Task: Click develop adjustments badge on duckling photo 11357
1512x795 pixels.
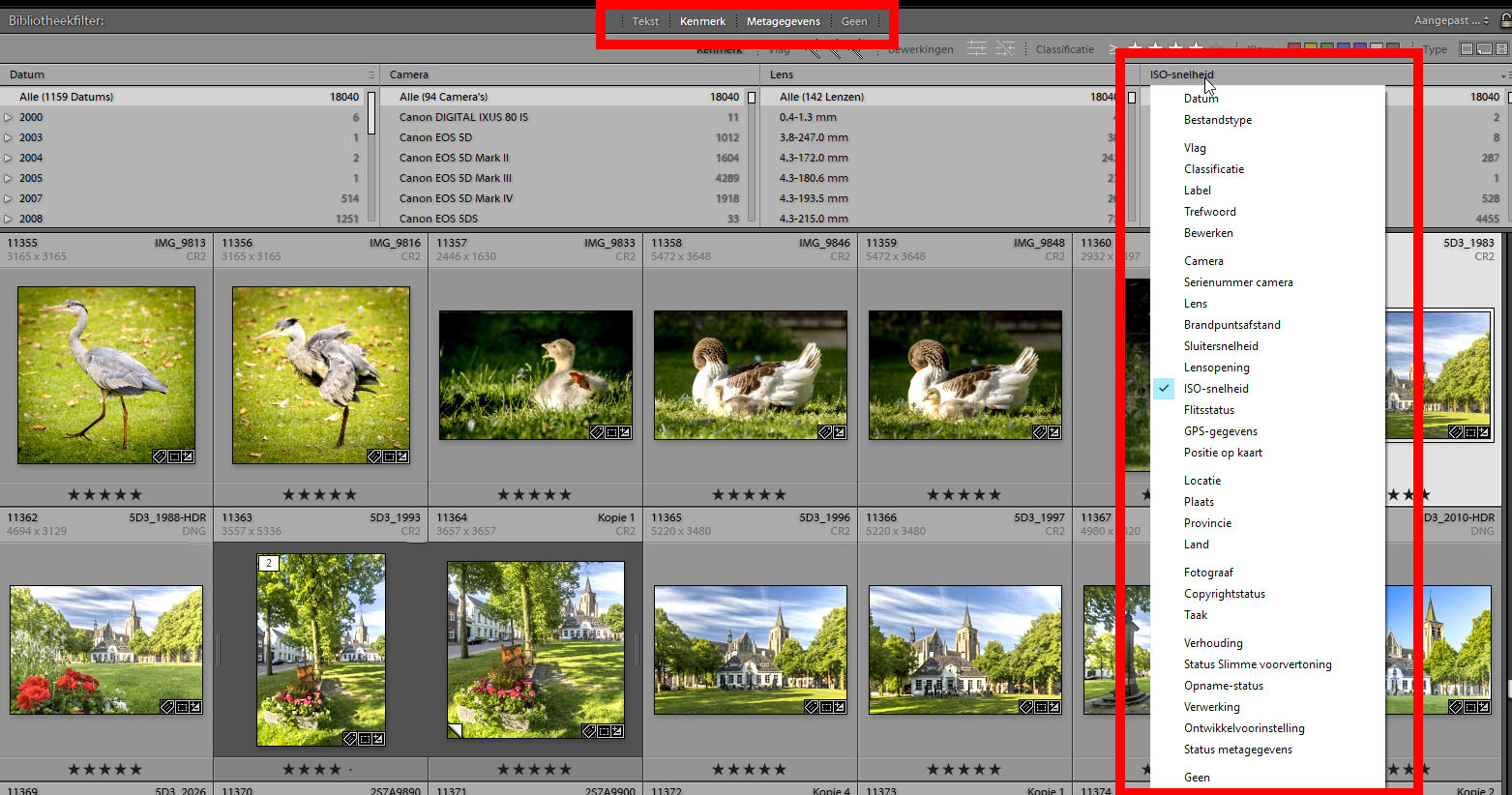Action: click(625, 432)
